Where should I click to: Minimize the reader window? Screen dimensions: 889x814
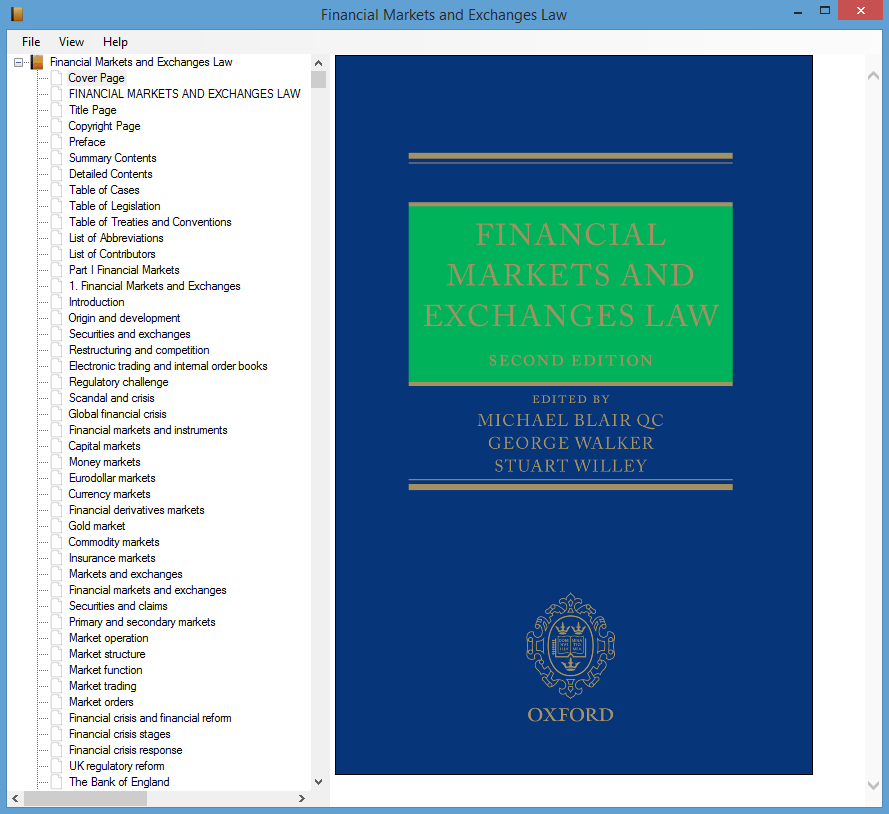[798, 12]
